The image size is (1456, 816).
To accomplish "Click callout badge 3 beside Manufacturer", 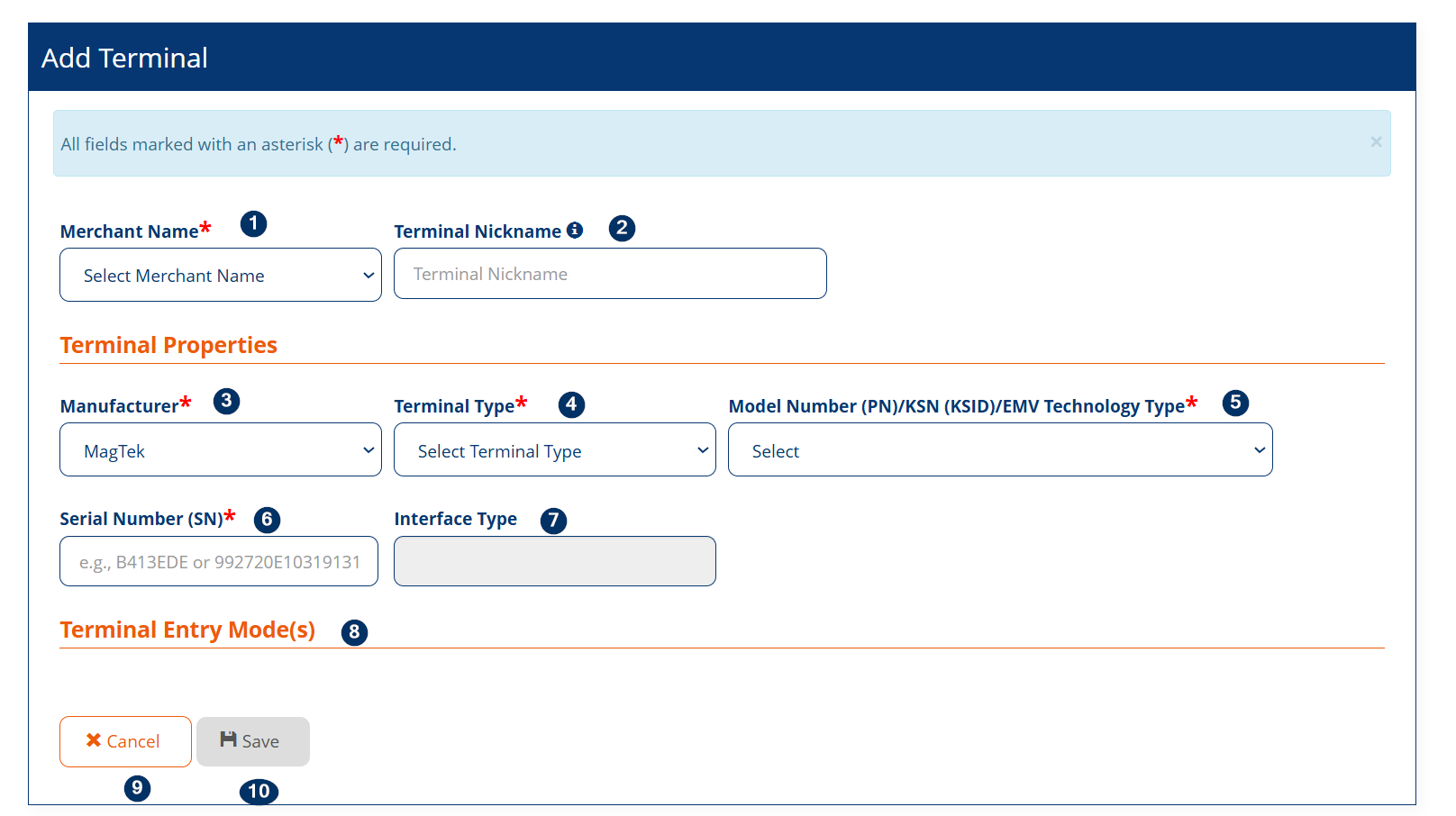I will 226,401.
